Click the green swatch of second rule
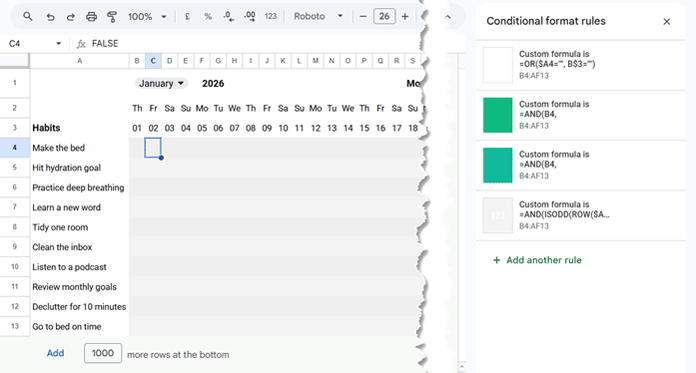696x373 pixels. pyautogui.click(x=498, y=115)
